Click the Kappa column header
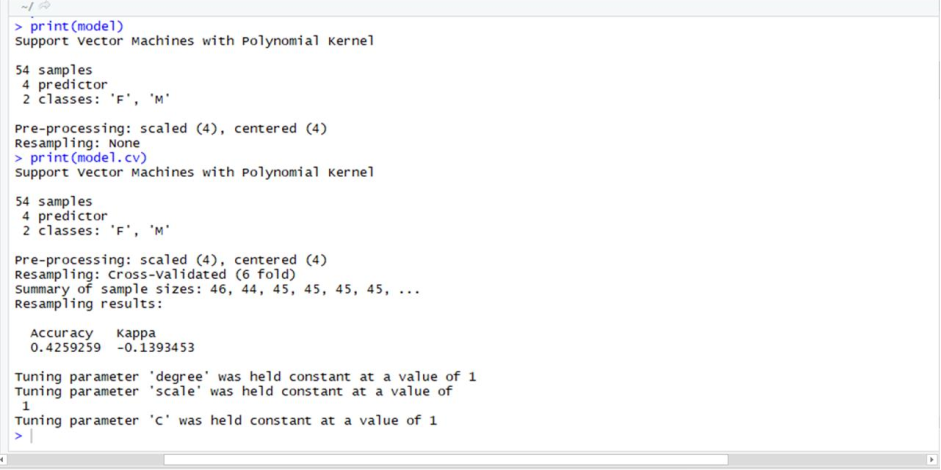Screen dimensions: 941x470 [x=136, y=333]
